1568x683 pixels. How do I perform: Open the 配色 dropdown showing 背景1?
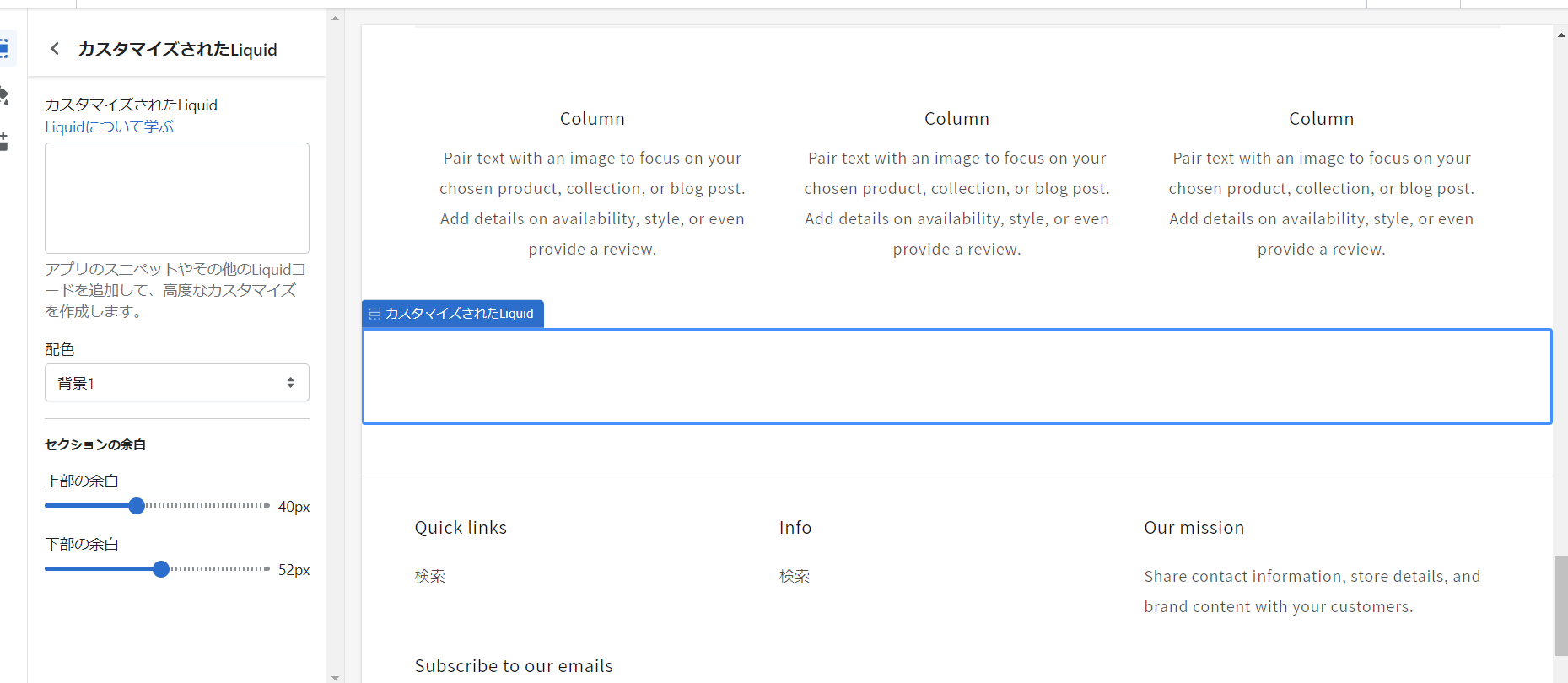177,383
